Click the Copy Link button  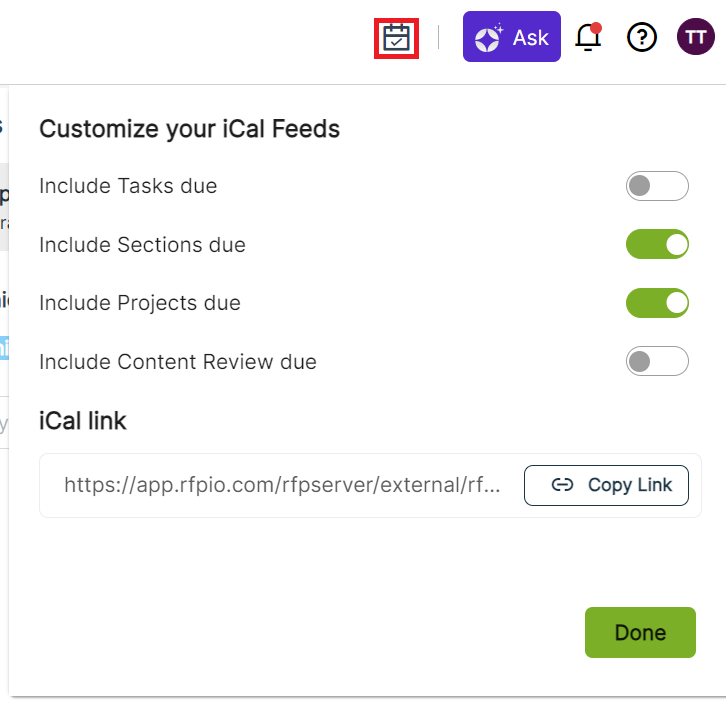[606, 485]
